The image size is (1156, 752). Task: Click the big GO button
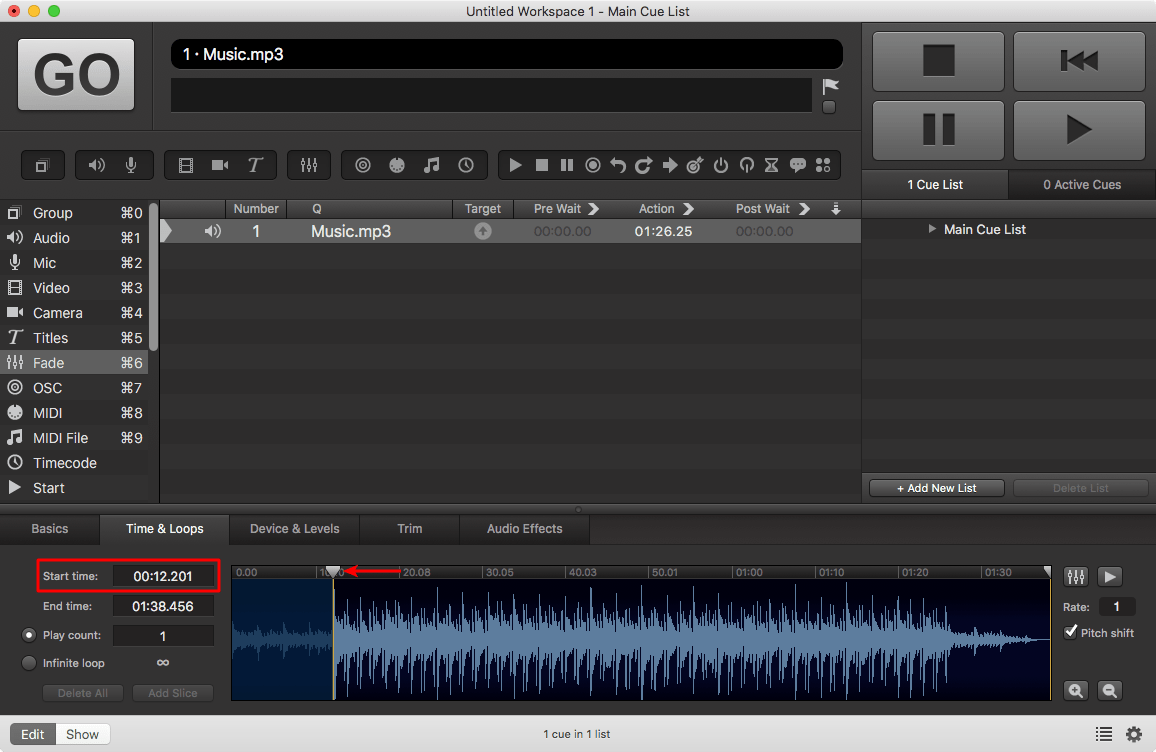point(76,74)
